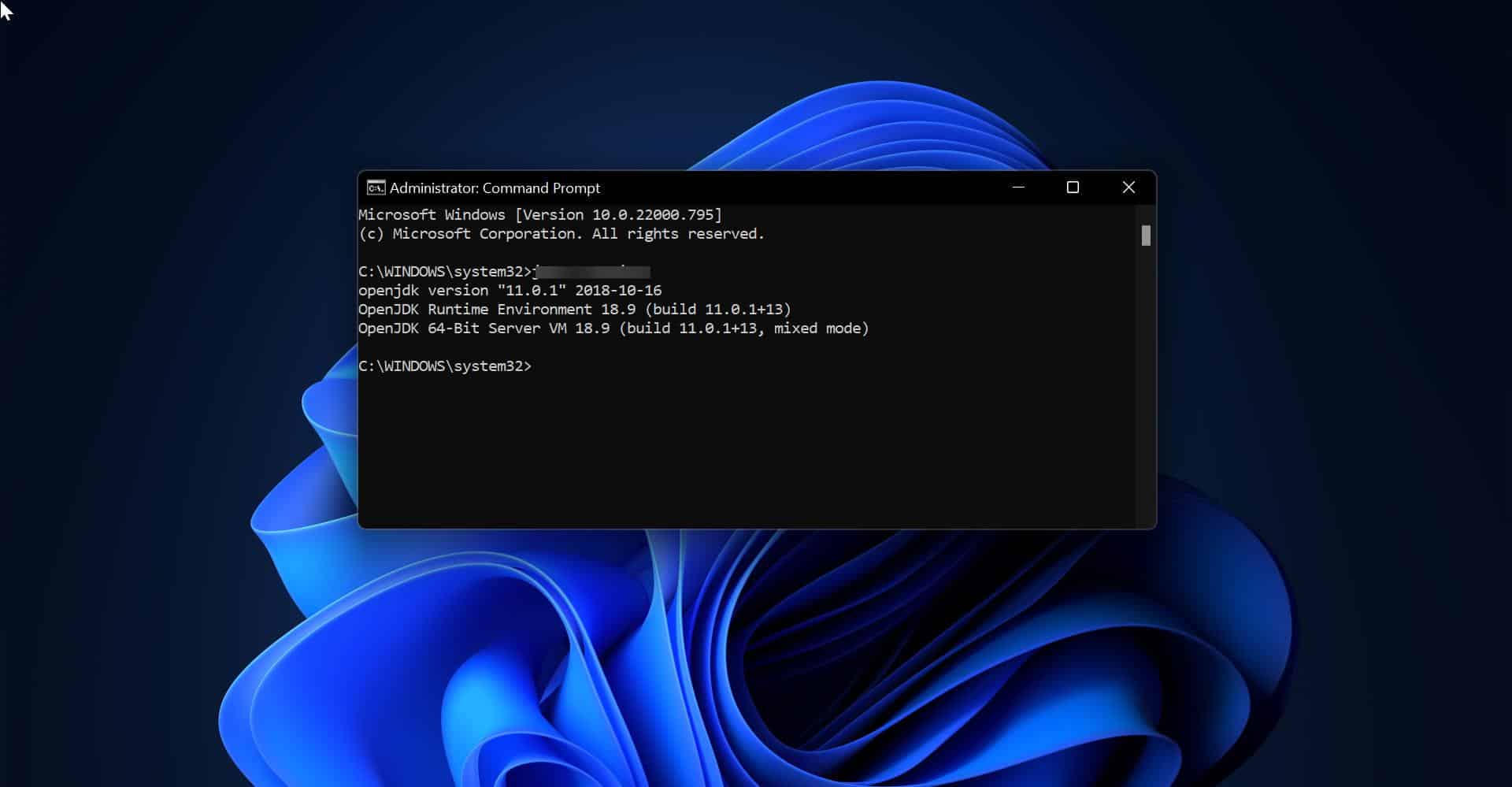Viewport: 1512px width, 787px height.
Task: Select the OpenJDK Runtime Environment 18.9 line
Action: point(575,309)
